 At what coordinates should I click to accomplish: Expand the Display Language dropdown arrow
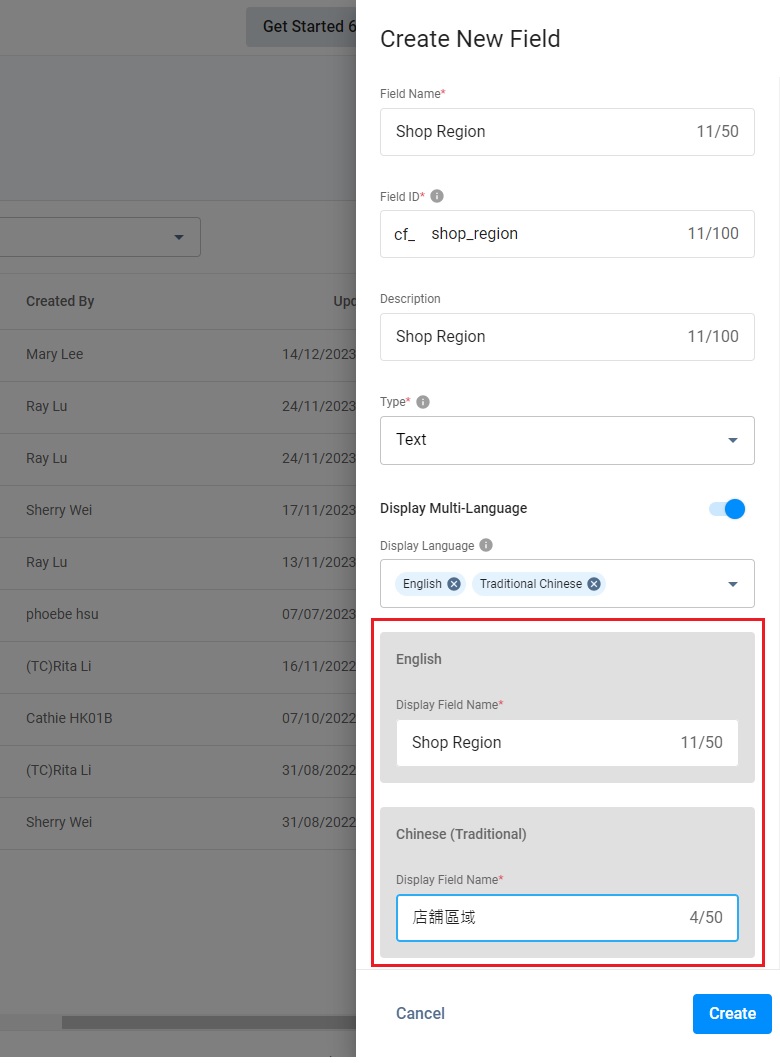click(733, 584)
